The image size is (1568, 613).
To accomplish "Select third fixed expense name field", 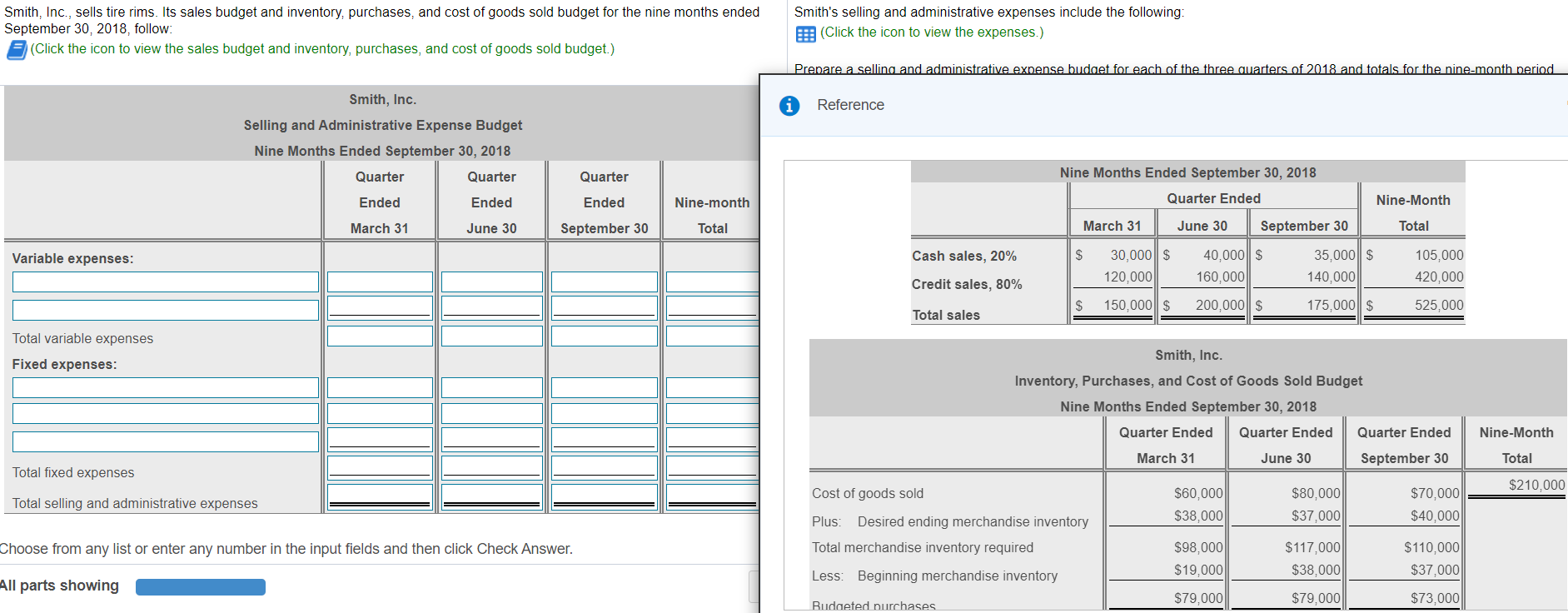I will 166,441.
